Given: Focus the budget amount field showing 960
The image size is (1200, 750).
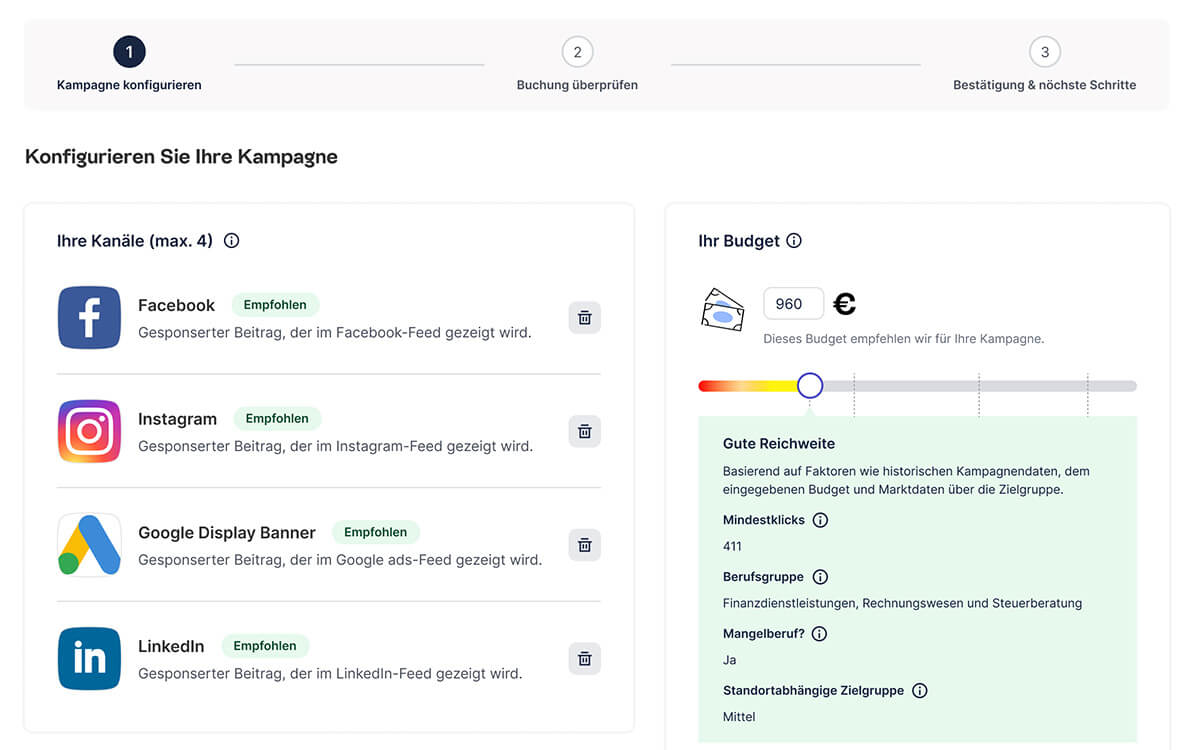Looking at the screenshot, I should (x=793, y=304).
